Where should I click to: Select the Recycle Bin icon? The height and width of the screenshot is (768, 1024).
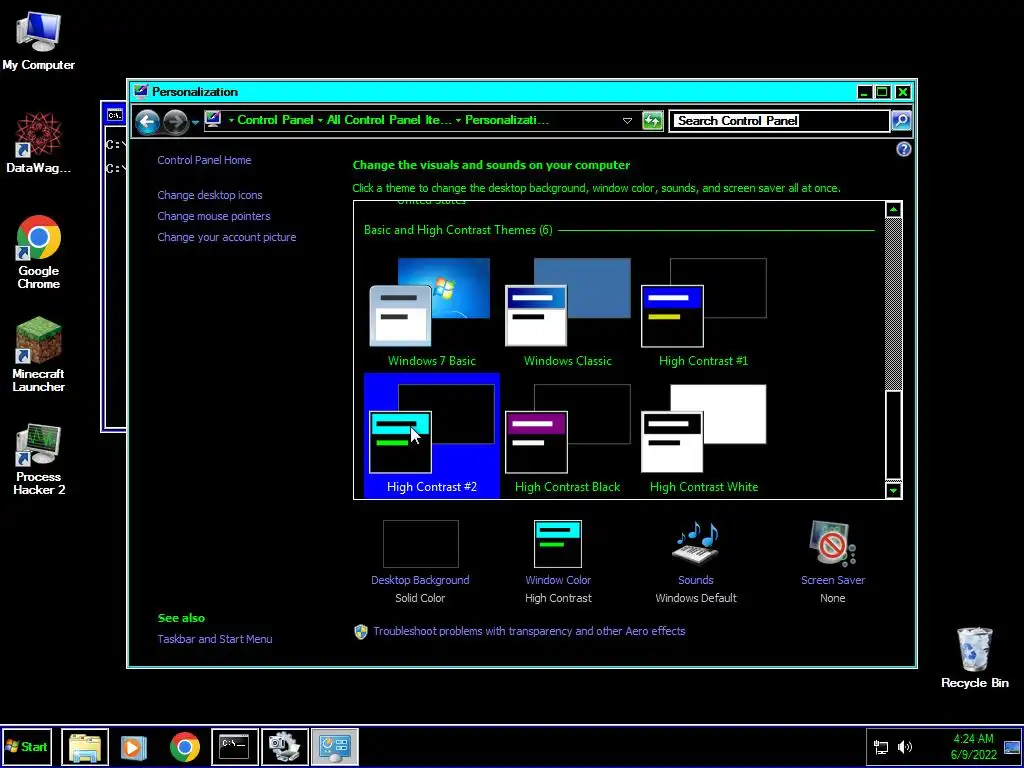click(x=974, y=658)
